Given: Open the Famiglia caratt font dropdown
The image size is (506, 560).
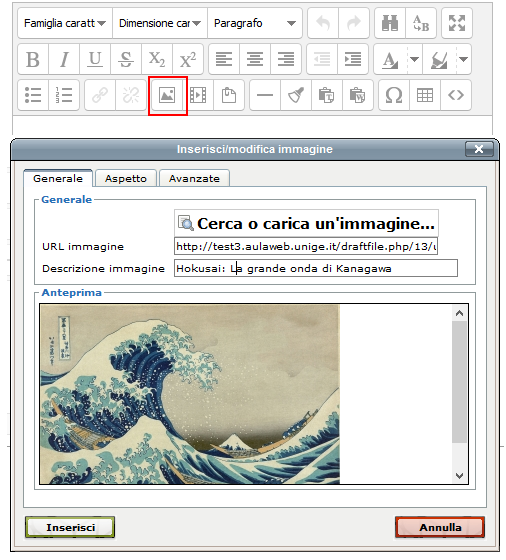Looking at the screenshot, I should click(x=65, y=23).
